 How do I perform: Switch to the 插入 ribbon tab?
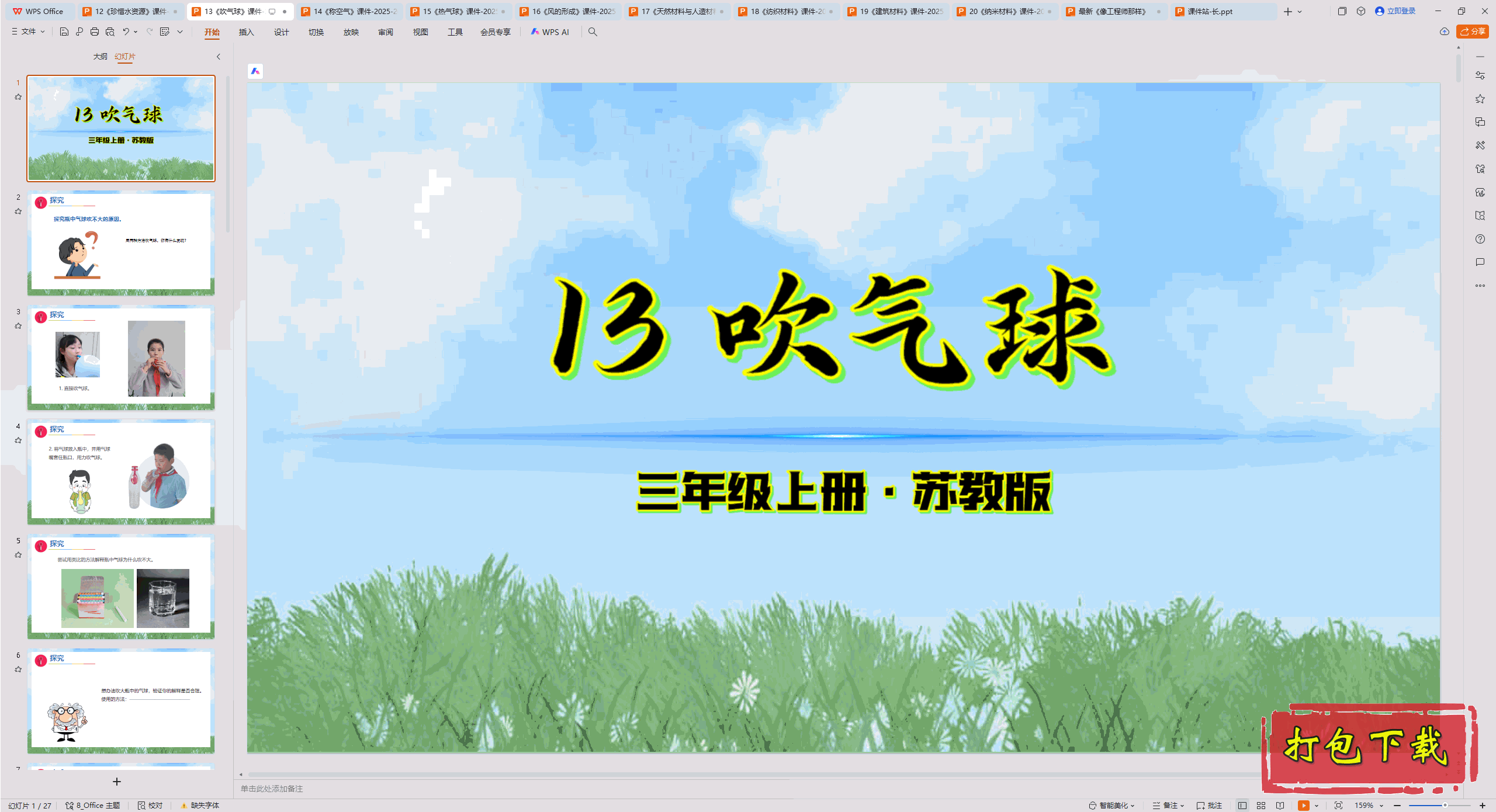[246, 33]
